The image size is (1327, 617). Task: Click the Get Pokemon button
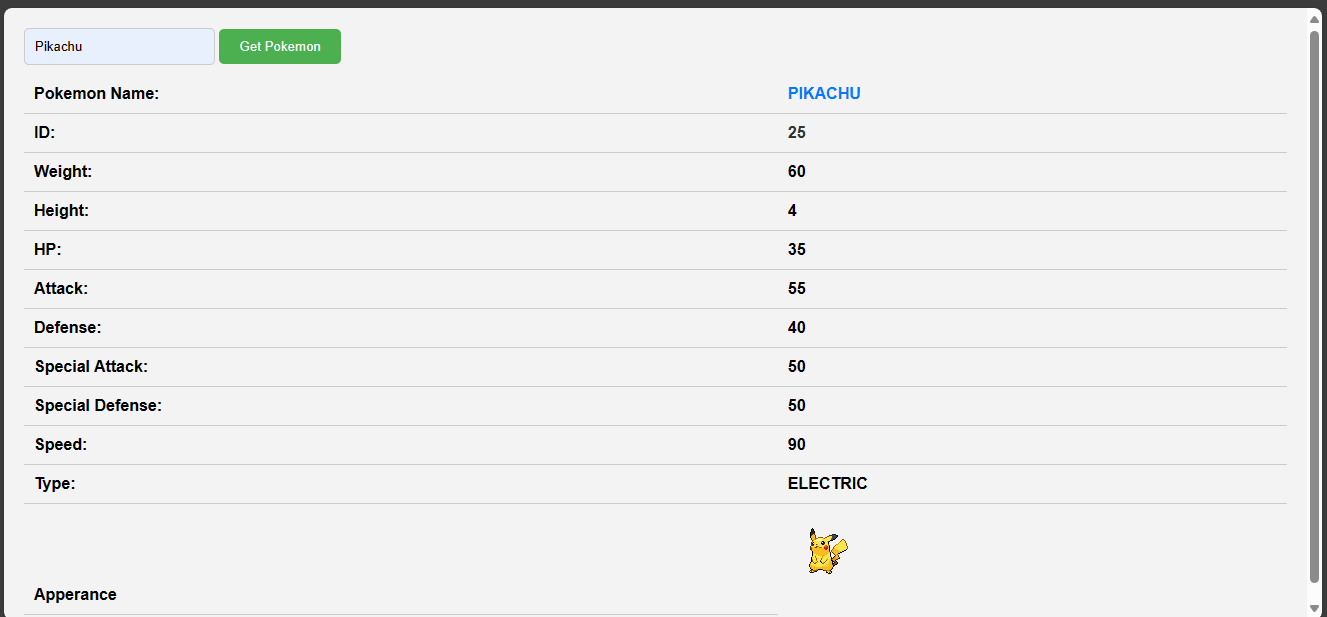pyautogui.click(x=280, y=46)
